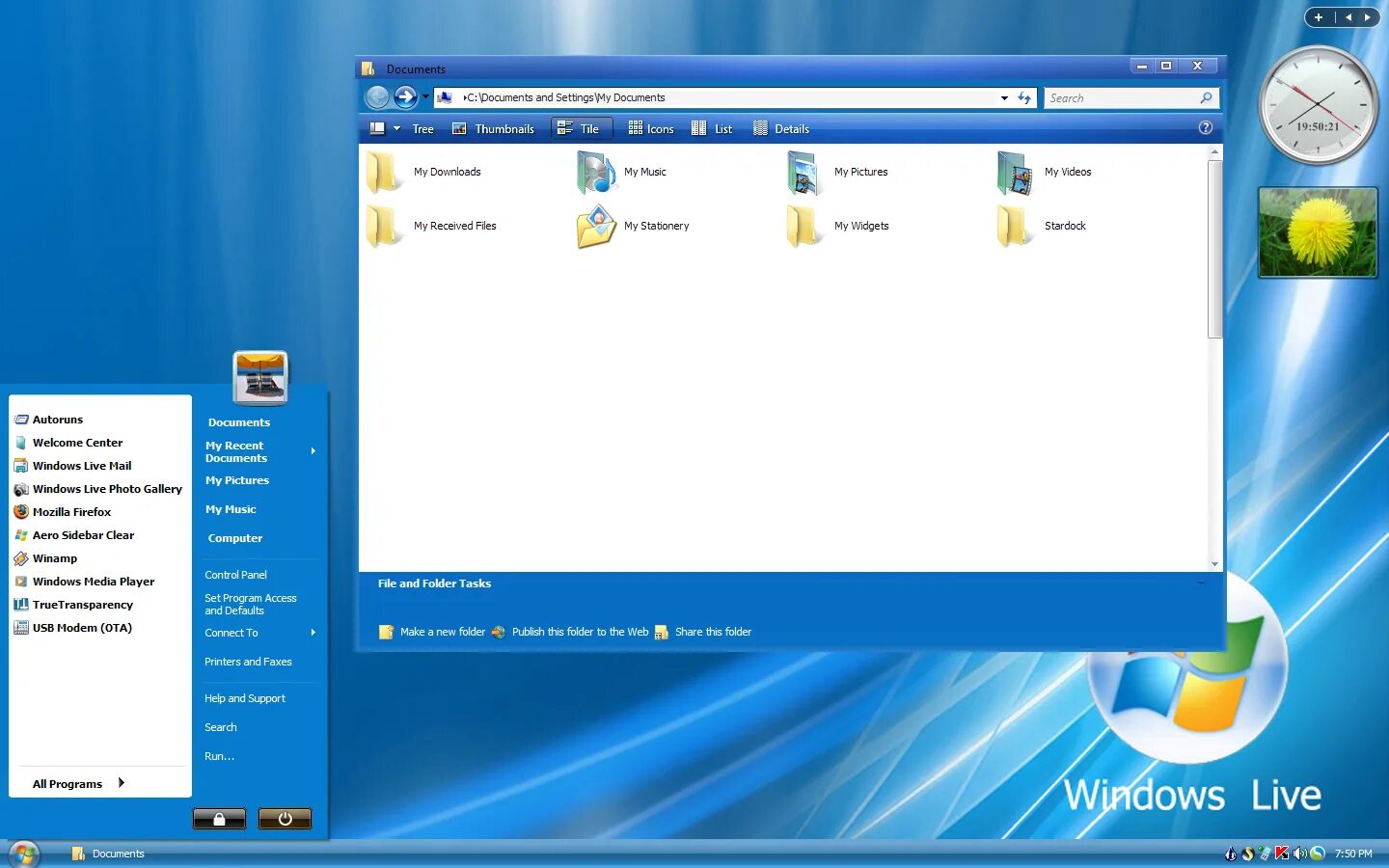Image resolution: width=1389 pixels, height=868 pixels.
Task: Open Help and Support from Start menu
Action: [x=245, y=698]
